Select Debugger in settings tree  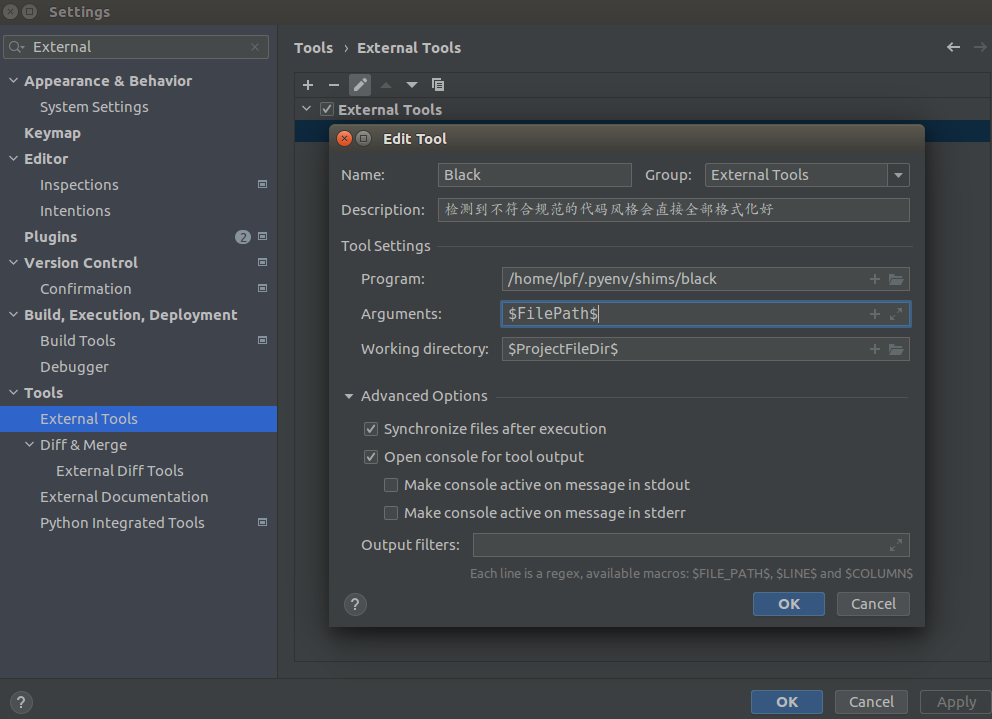(74, 367)
